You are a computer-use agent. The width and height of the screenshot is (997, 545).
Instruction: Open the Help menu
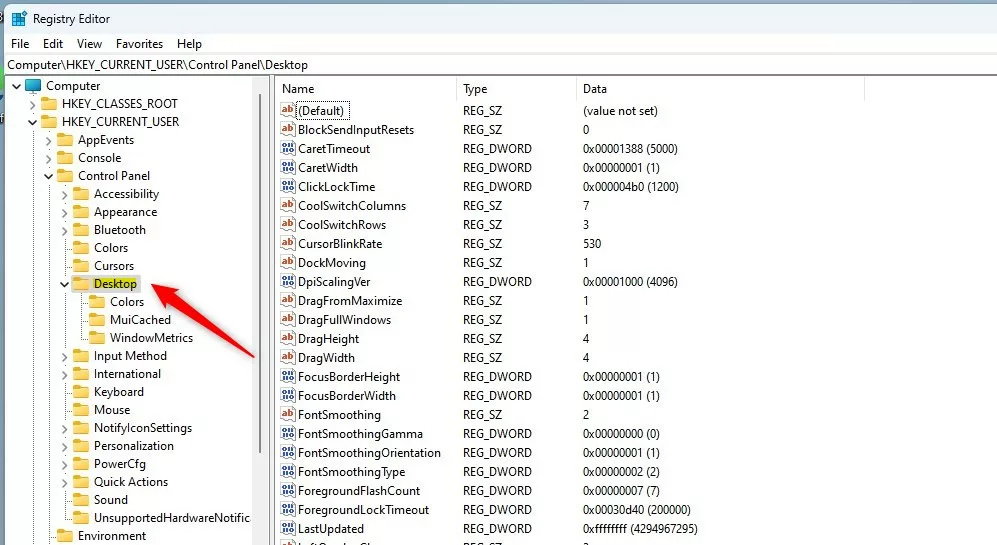189,44
